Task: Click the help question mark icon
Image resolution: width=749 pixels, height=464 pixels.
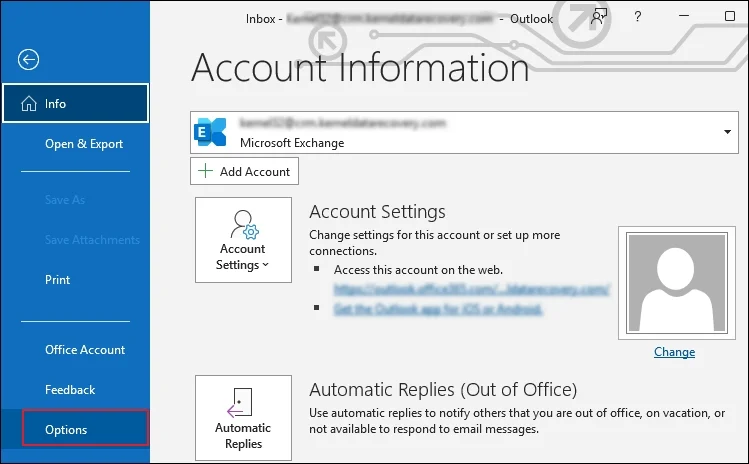Action: coord(638,17)
